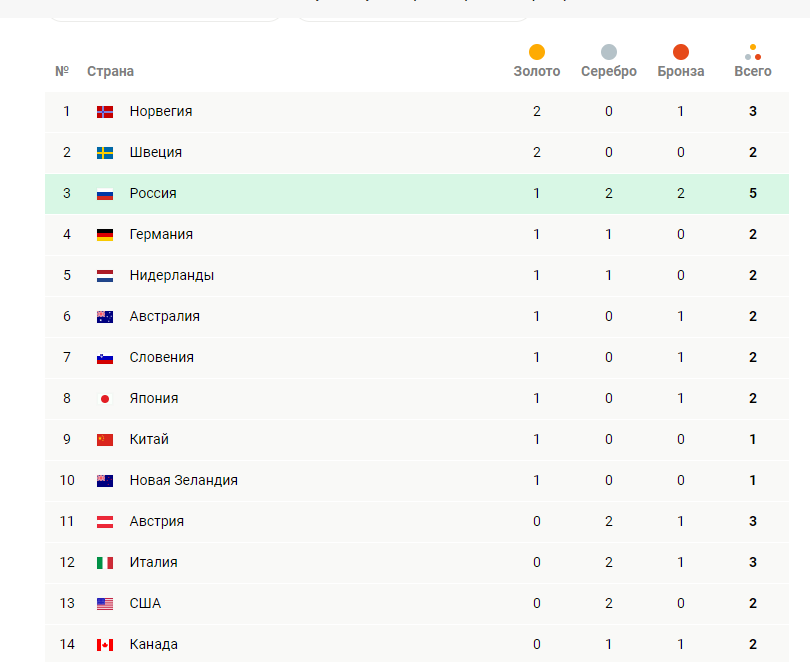Viewport: 810px width, 662px height.
Task: Open the Нидерланды country link
Action: (171, 275)
